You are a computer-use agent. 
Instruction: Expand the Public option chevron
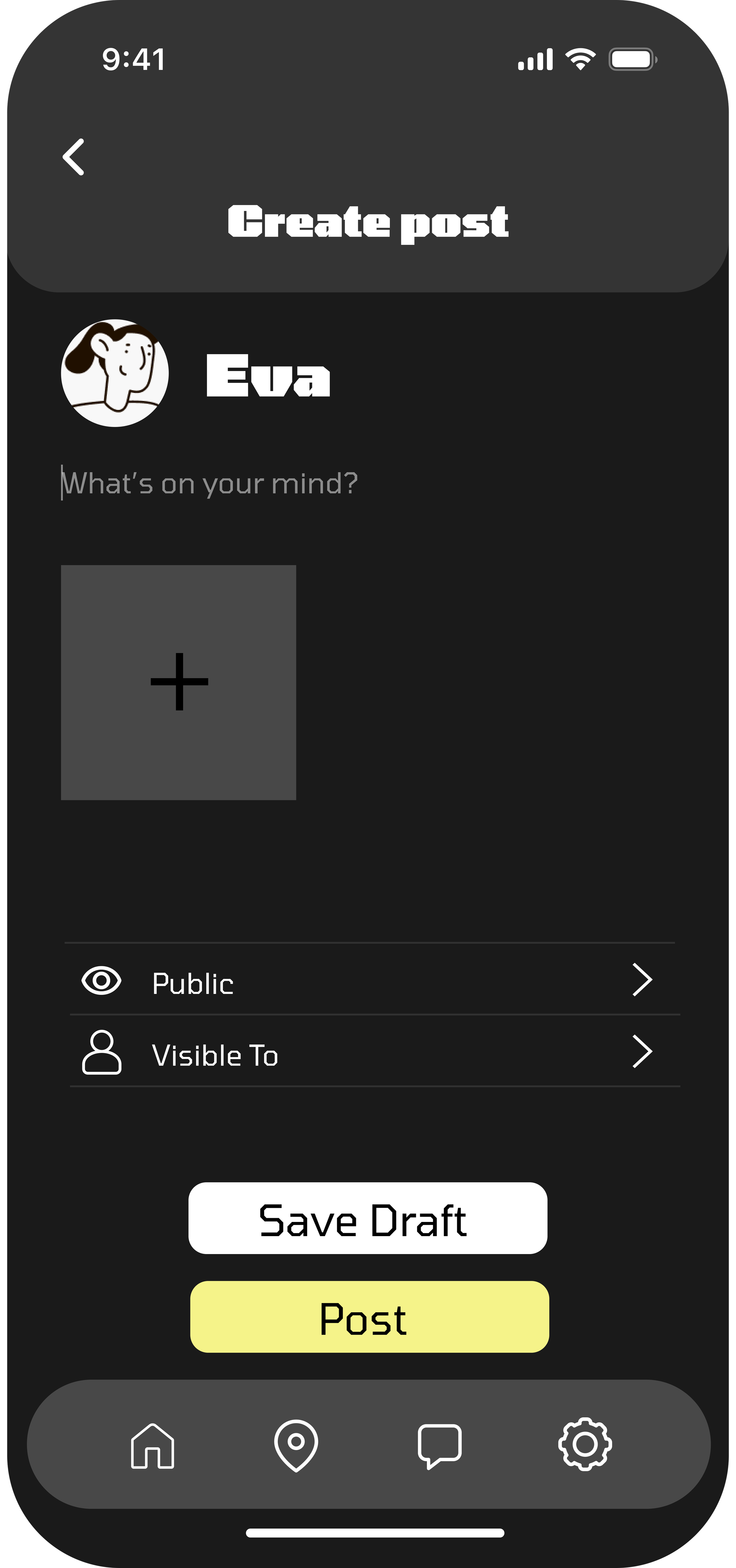[642, 980]
